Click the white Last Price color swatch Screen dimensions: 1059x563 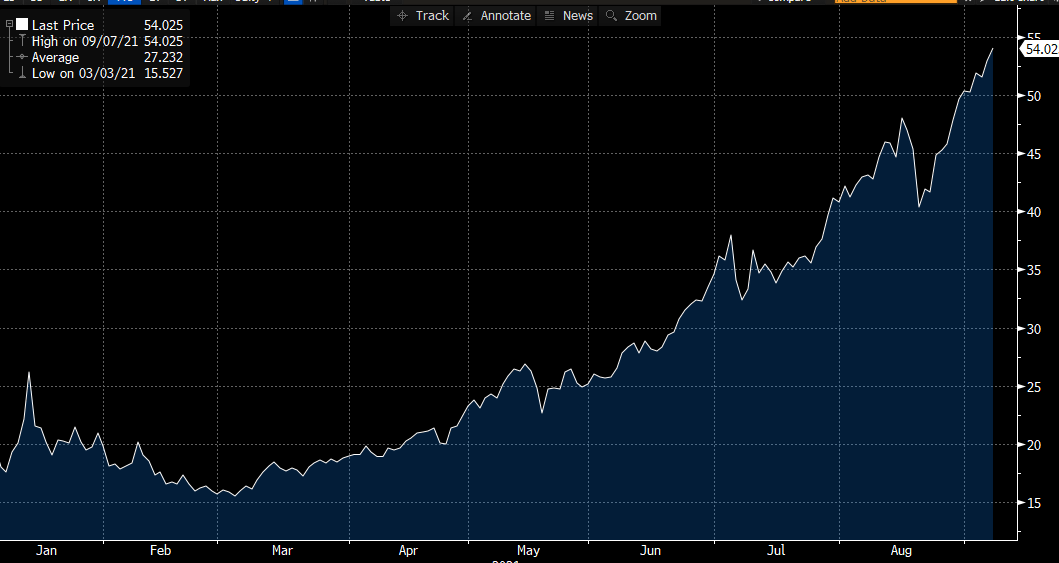(22, 24)
